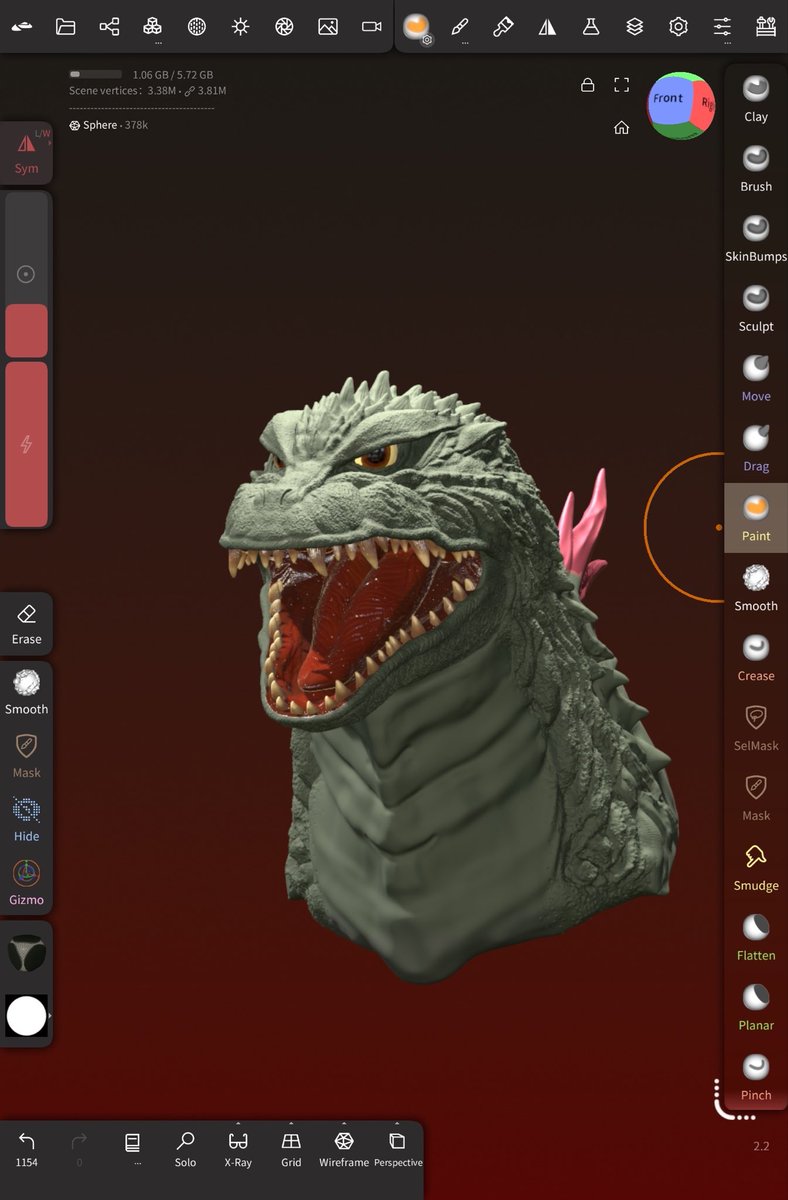Open the white paint color swatch
Screen dimensions: 788x1200
pos(26,1016)
